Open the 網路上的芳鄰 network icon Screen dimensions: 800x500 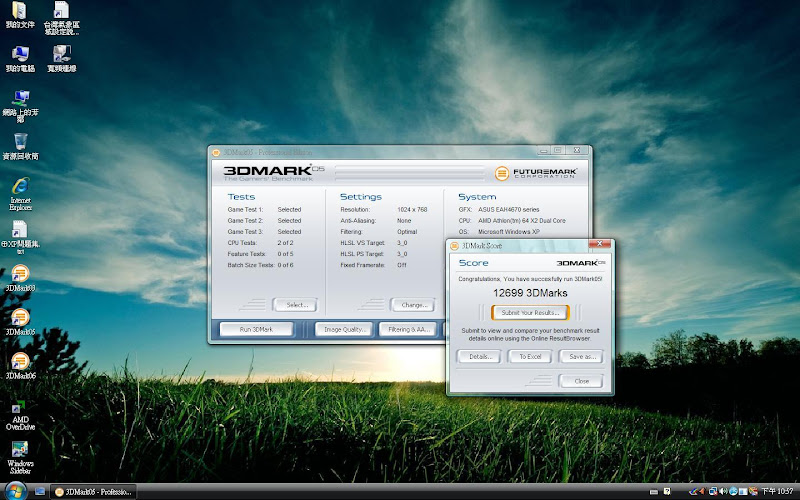pyautogui.click(x=20, y=106)
